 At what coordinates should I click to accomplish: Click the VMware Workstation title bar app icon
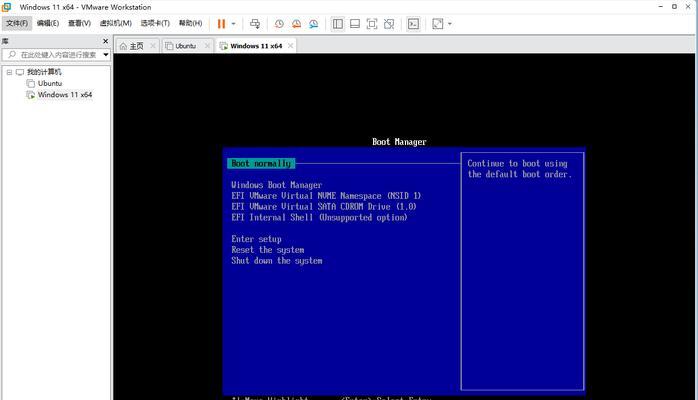[x=7, y=7]
